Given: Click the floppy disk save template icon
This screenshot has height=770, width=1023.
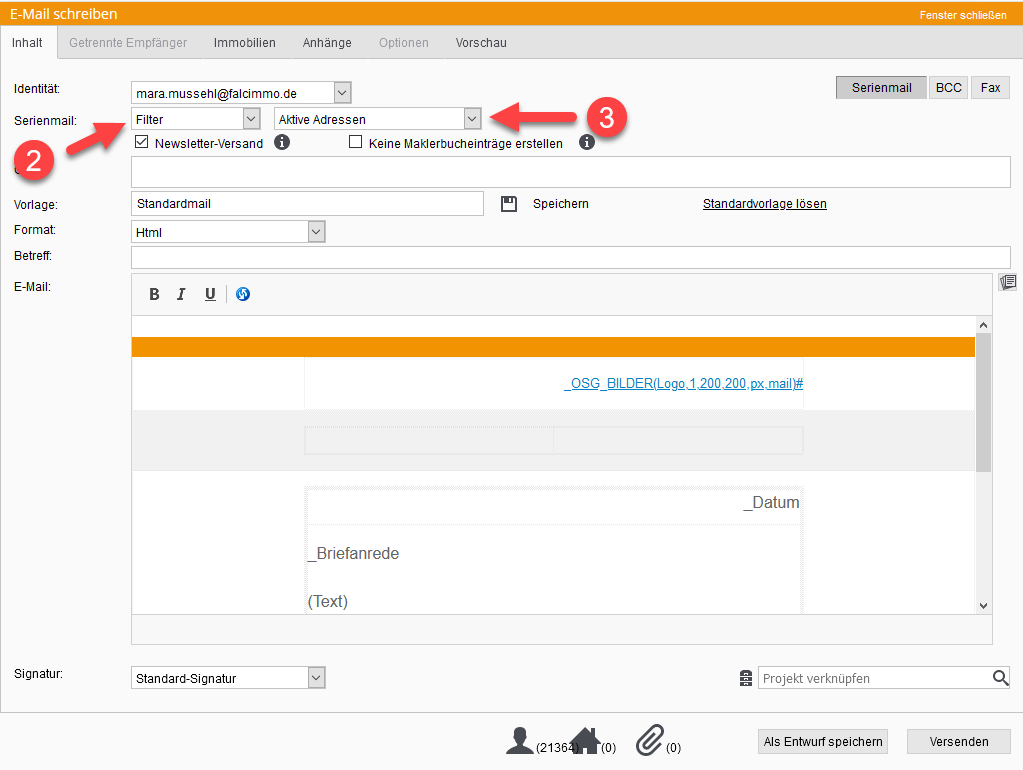Looking at the screenshot, I should point(509,204).
